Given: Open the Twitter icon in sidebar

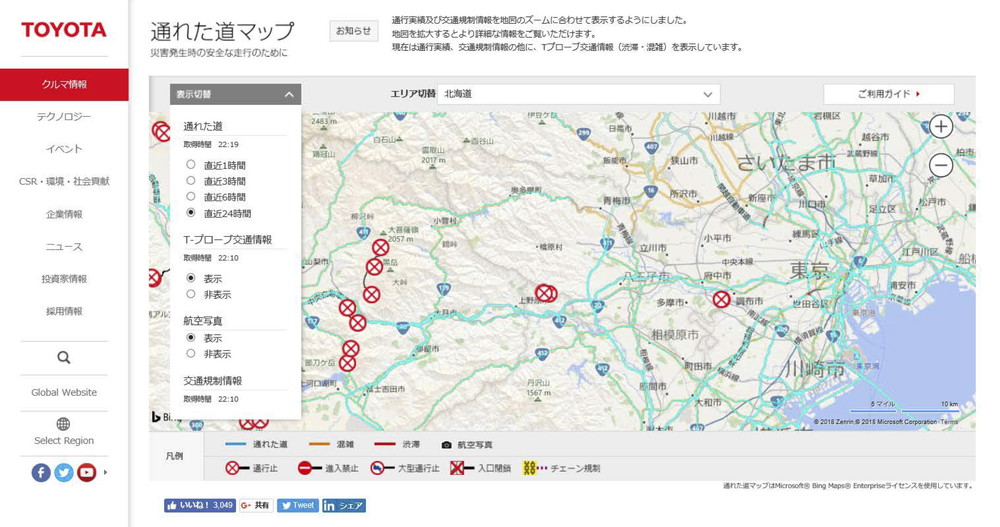Looking at the screenshot, I should coord(64,473).
